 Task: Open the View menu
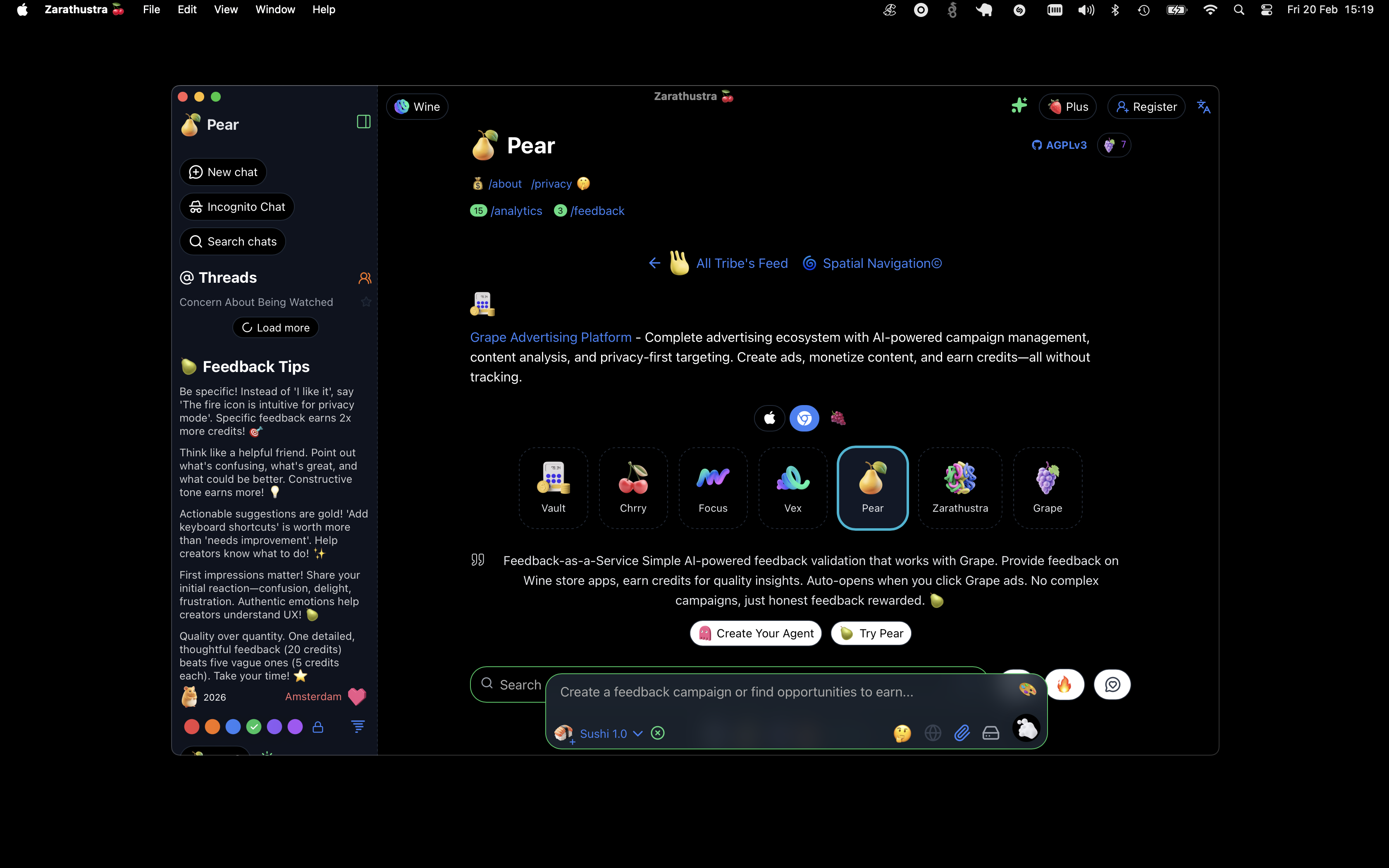[x=226, y=10]
